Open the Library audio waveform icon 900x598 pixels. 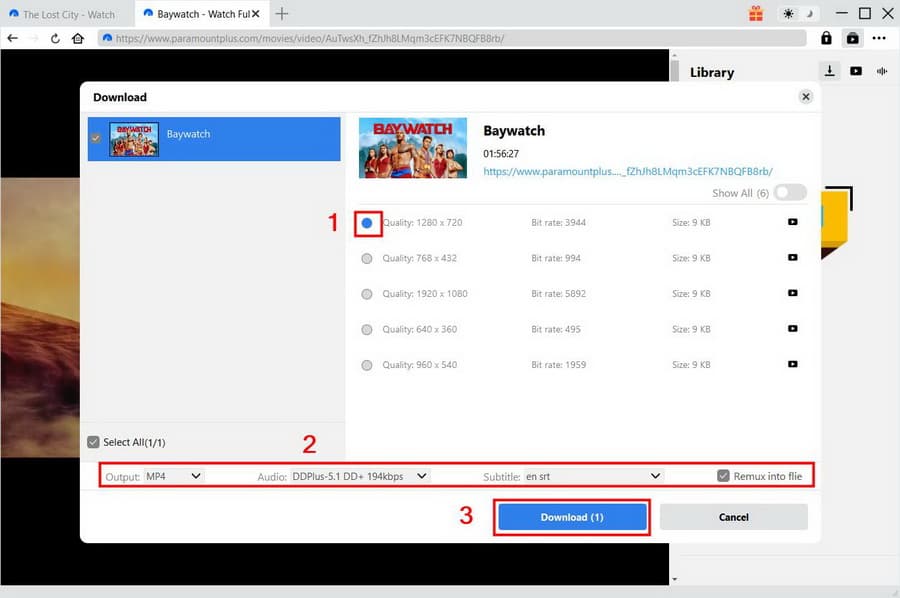[882, 71]
